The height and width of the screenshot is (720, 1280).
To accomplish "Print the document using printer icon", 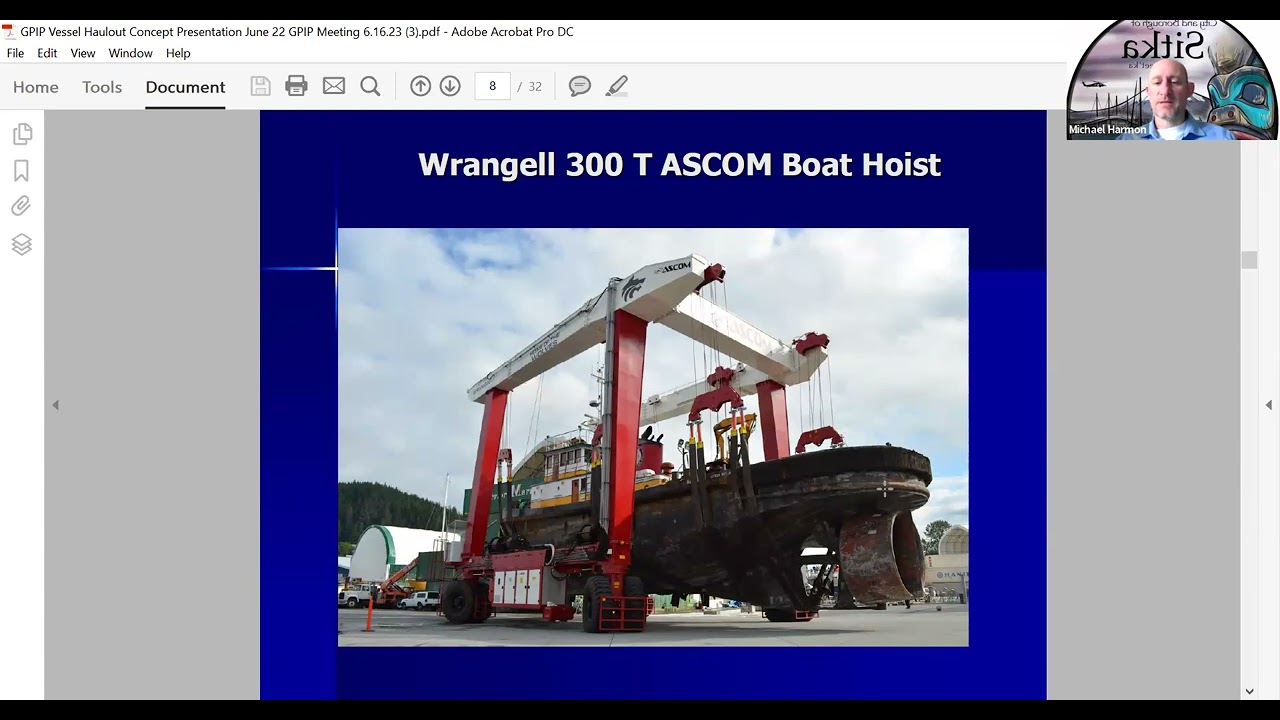I will [x=296, y=86].
